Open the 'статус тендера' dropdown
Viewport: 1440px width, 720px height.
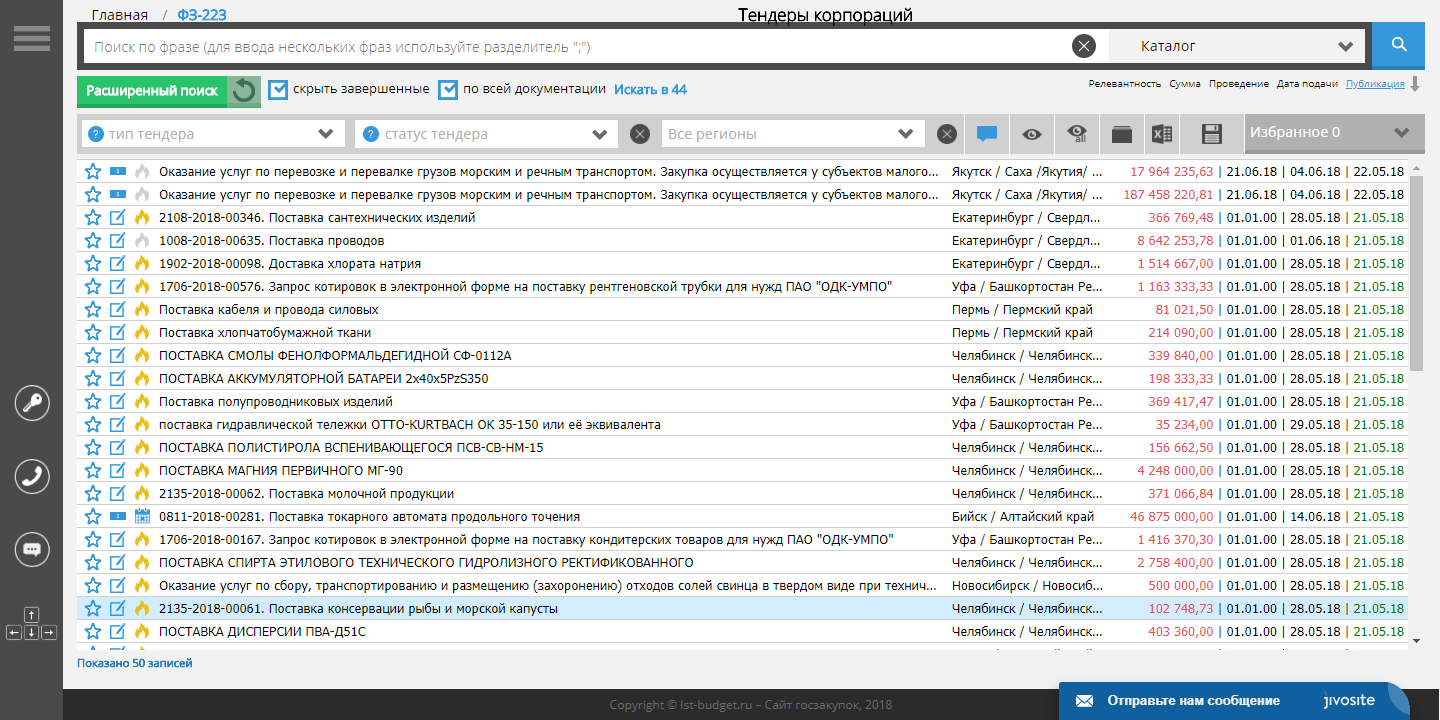[487, 134]
